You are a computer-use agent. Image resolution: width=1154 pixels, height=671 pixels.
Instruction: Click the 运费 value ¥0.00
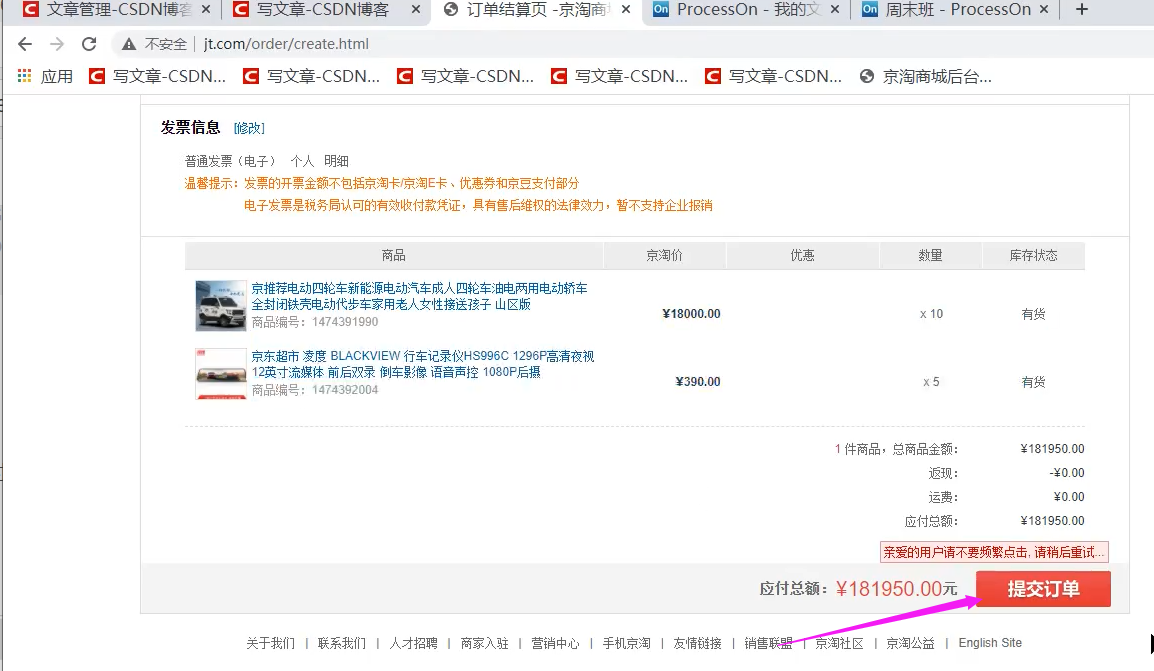click(1069, 497)
